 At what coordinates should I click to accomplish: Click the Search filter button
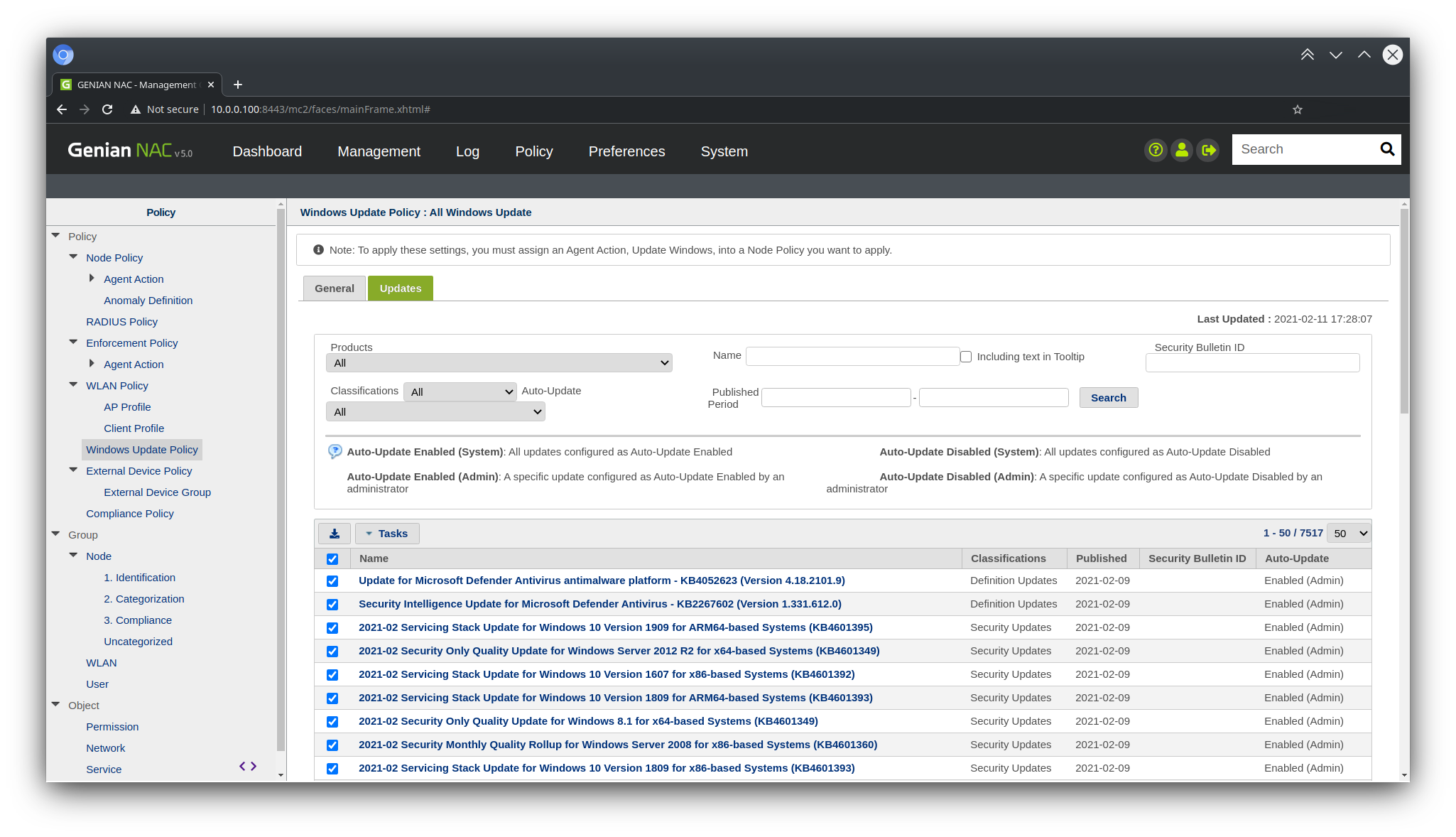pos(1108,398)
